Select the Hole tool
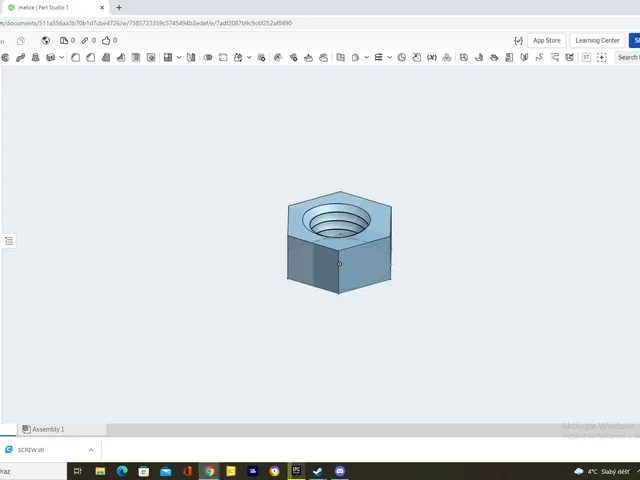Viewport: 640px width, 480px height. click(x=151, y=58)
